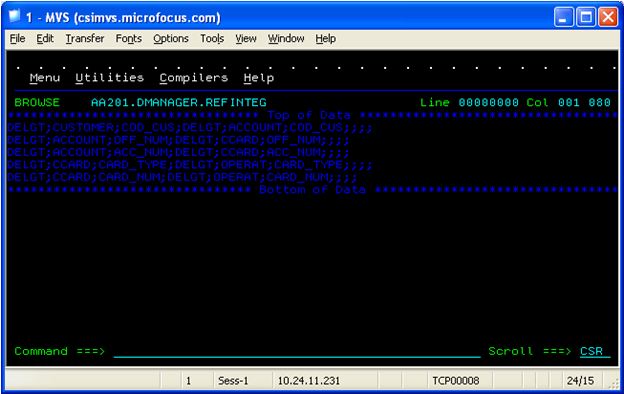Maximize the MVS terminal window

[x=586, y=17]
